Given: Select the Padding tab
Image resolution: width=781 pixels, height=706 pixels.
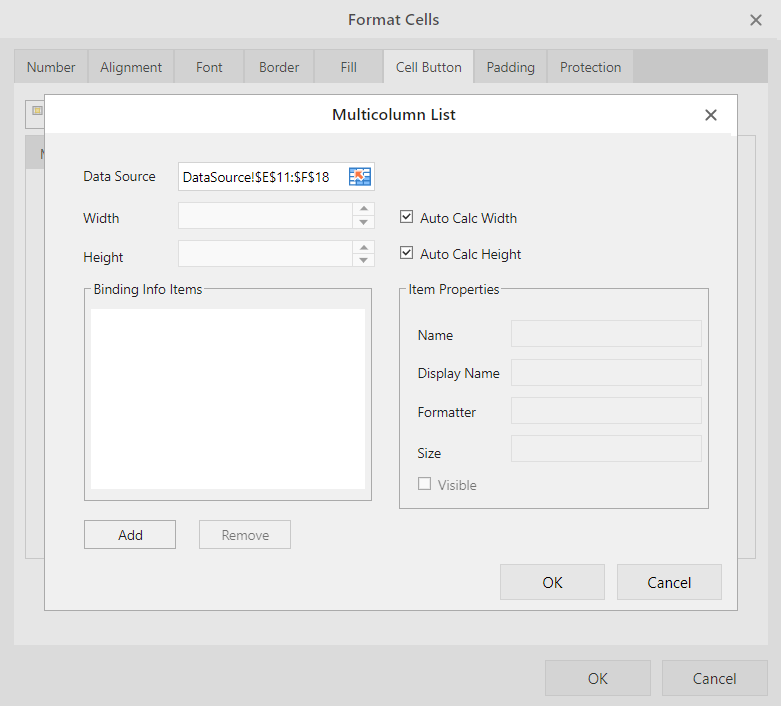Looking at the screenshot, I should click(510, 67).
